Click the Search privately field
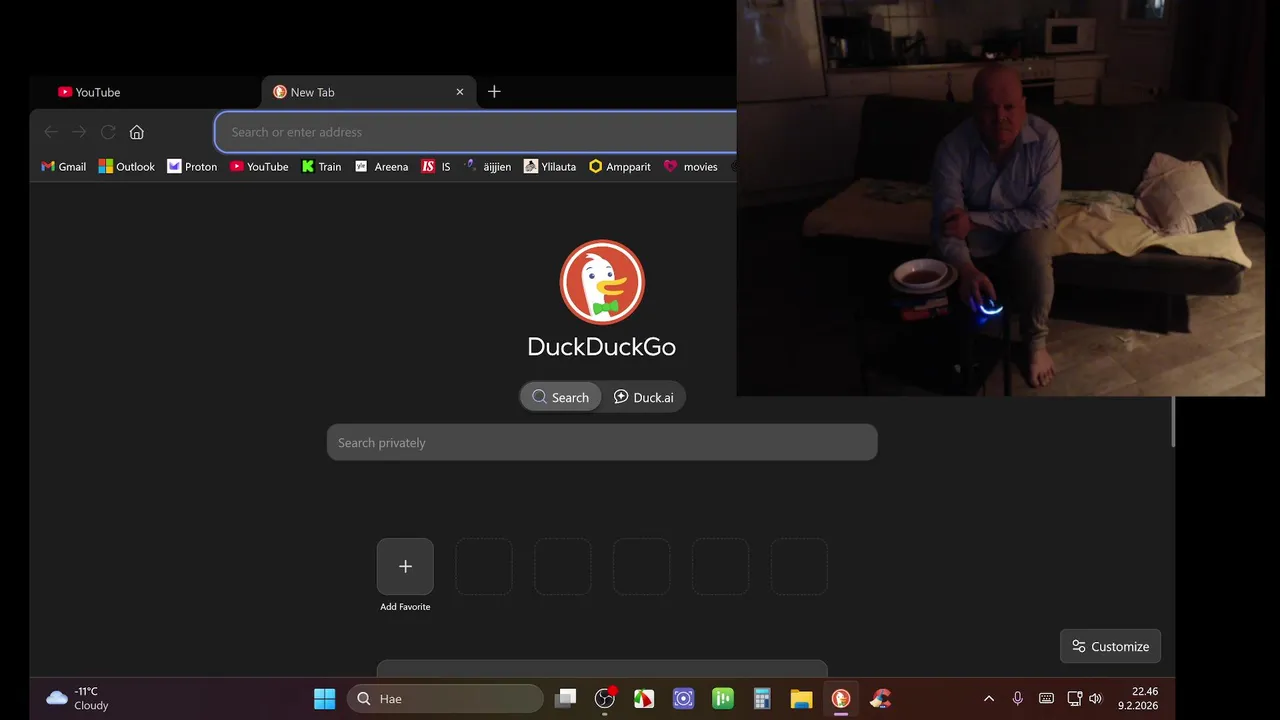 coord(602,442)
